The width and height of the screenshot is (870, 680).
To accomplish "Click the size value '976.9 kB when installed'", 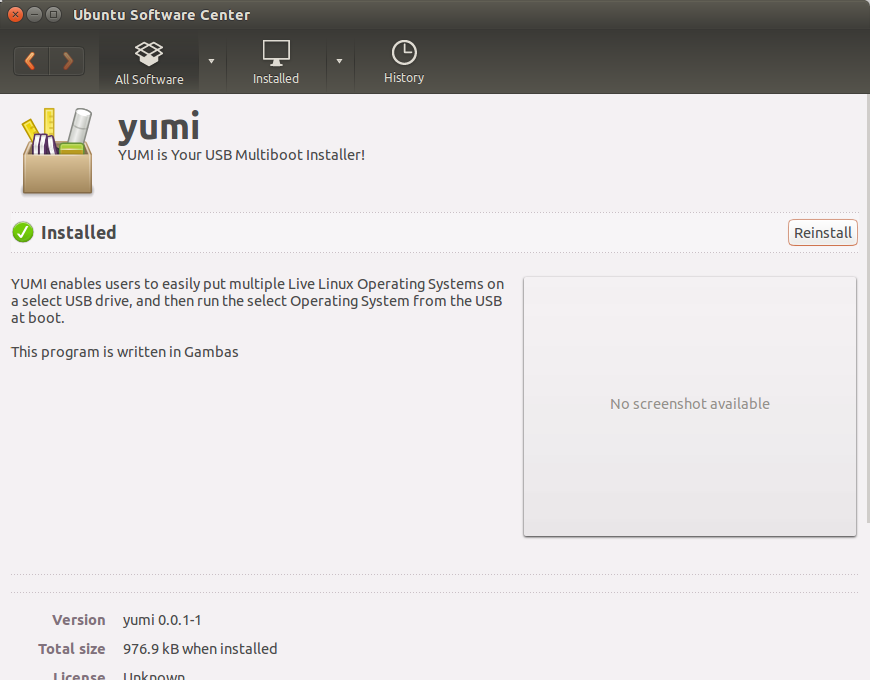I will [x=200, y=648].
